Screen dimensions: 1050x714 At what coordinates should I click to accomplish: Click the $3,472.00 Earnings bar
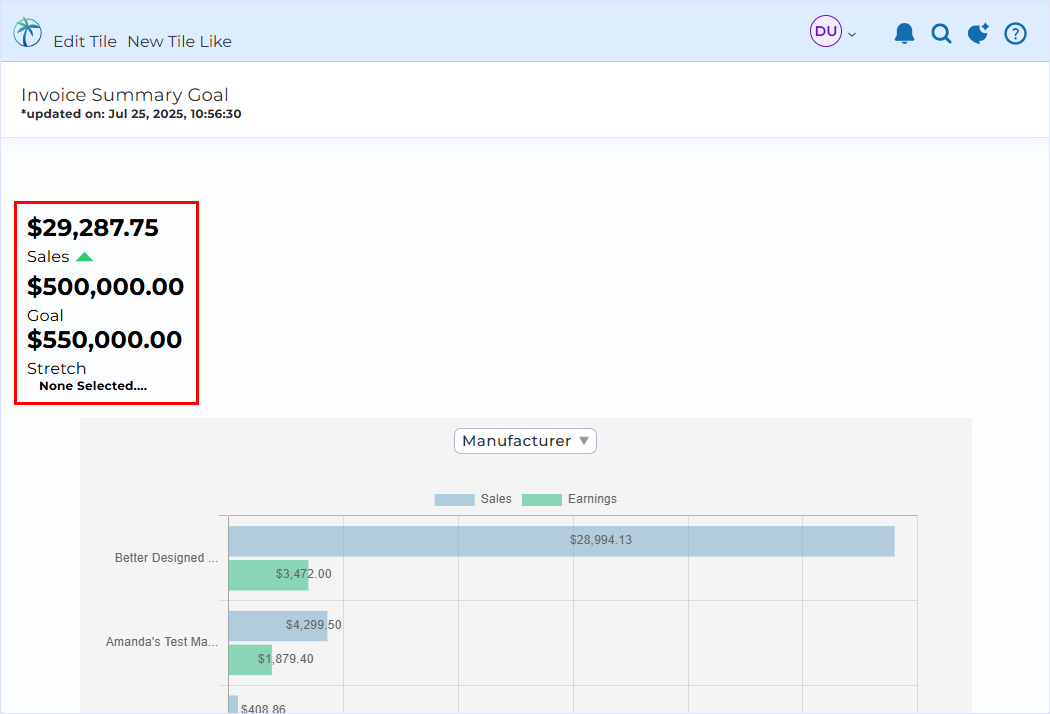(269, 575)
